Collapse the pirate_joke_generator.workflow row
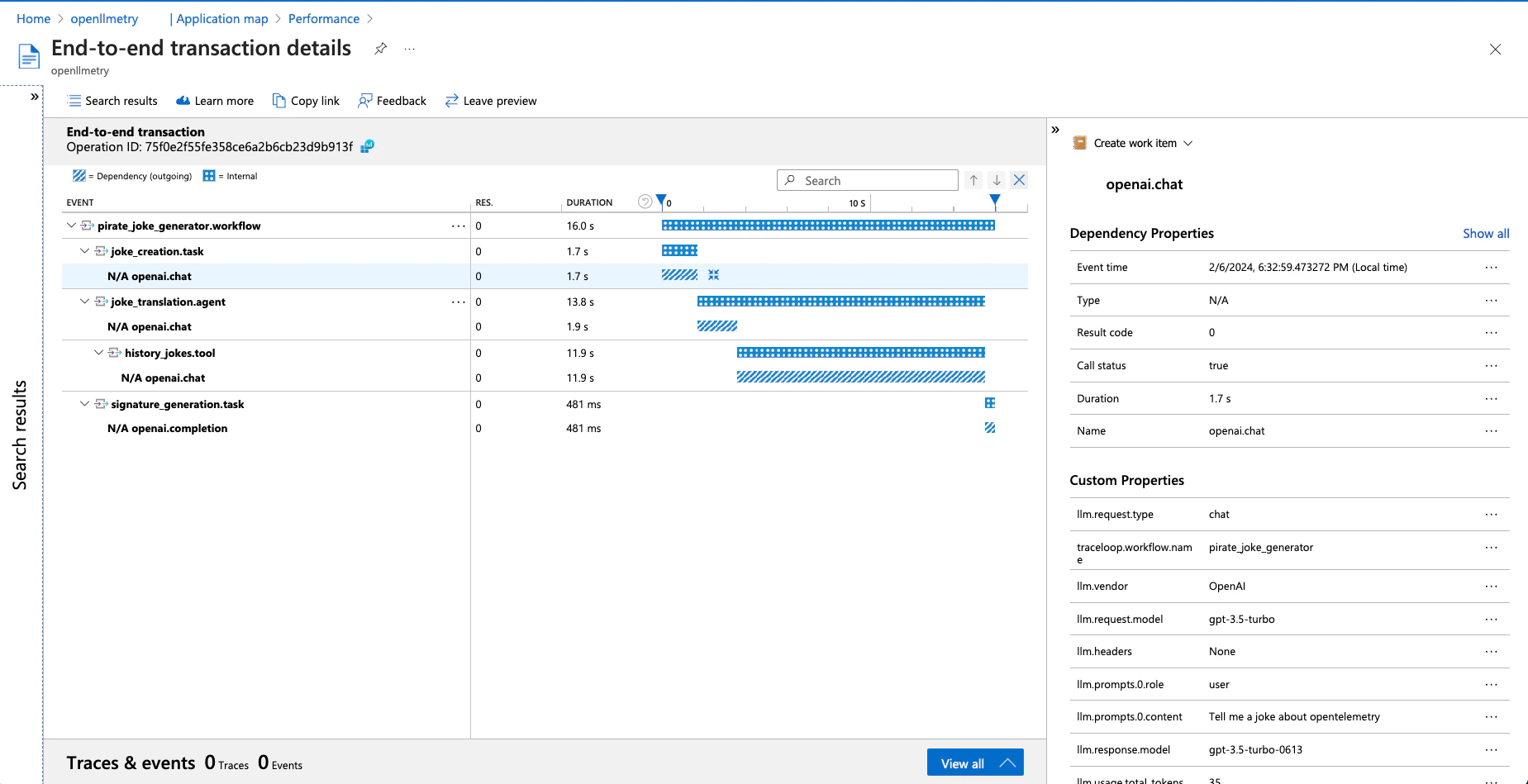Viewport: 1528px width, 784px height. point(72,226)
